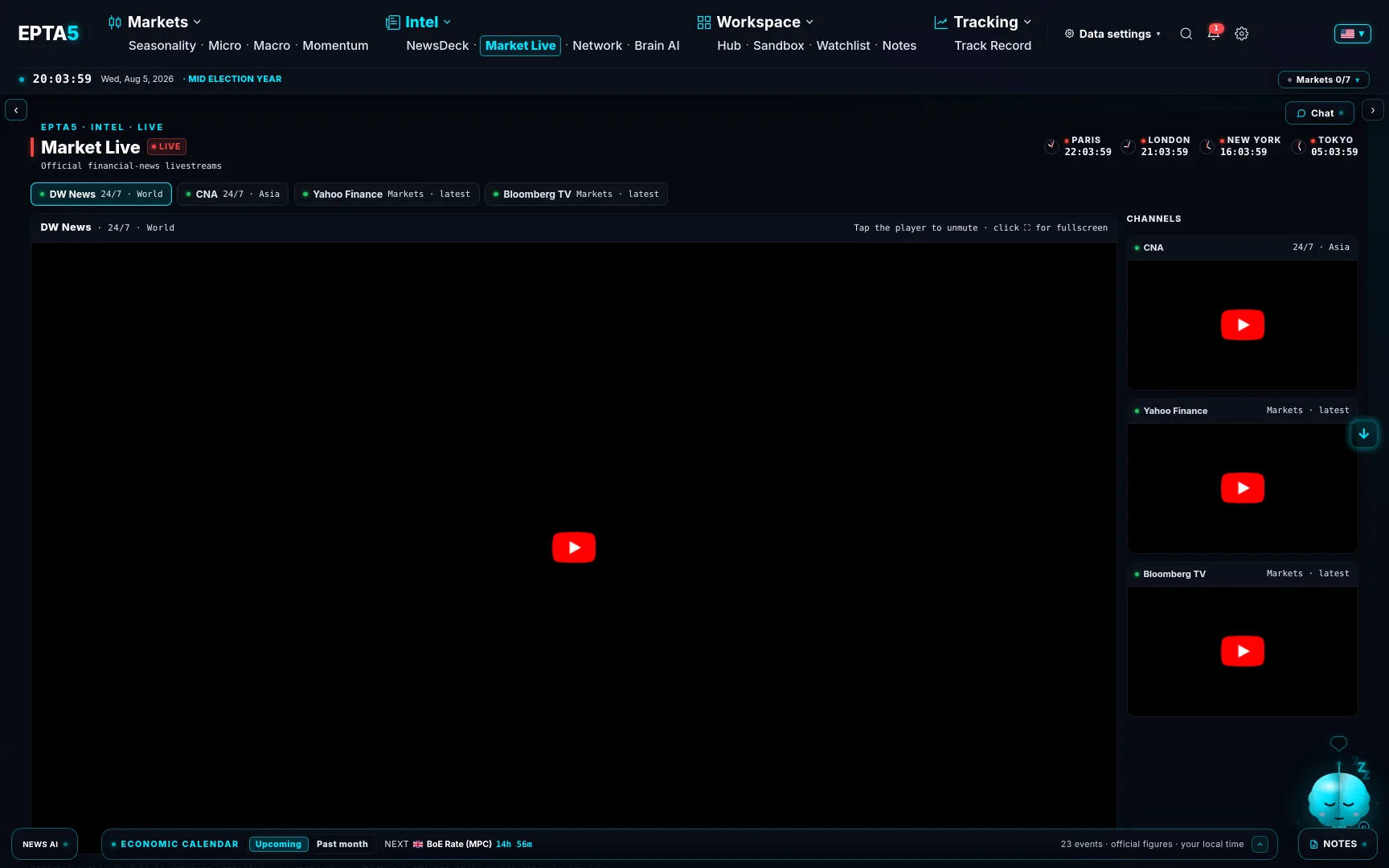Click the Bloomberg TV channel card header

click(x=1242, y=574)
